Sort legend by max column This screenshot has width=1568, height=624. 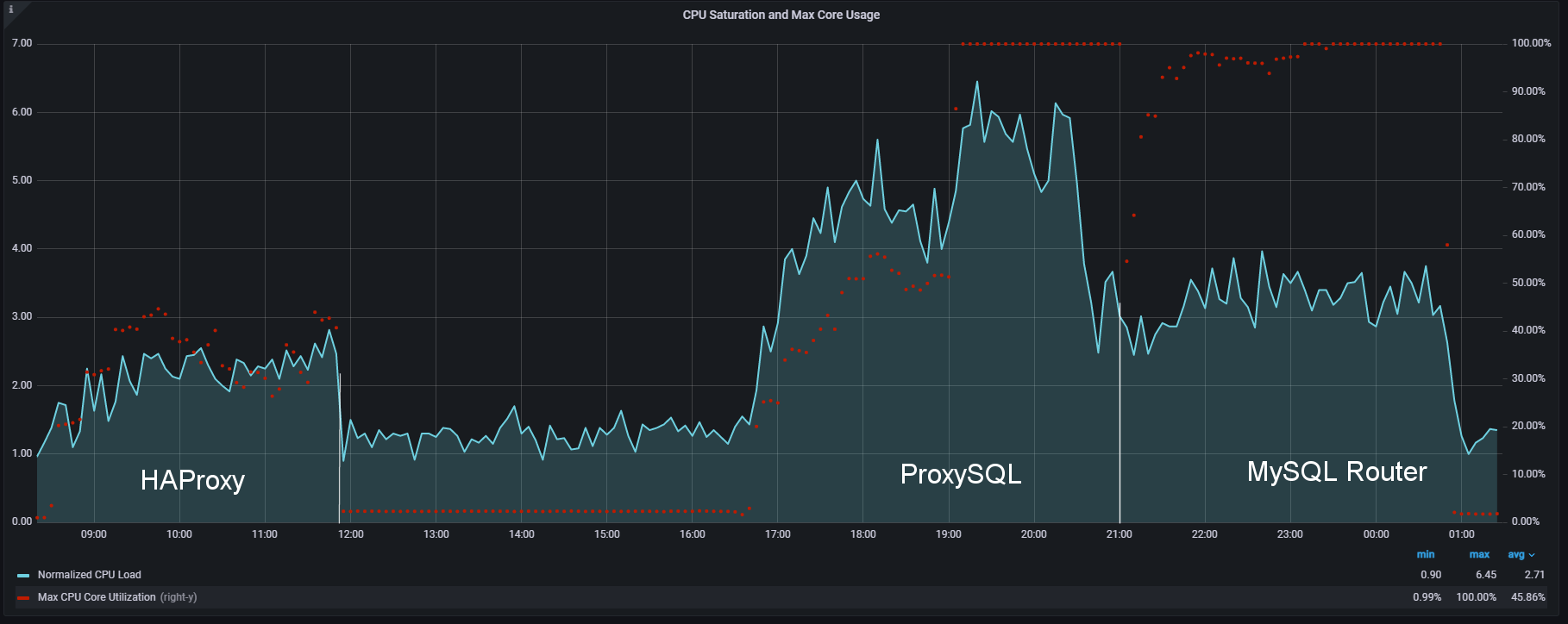pos(1479,554)
